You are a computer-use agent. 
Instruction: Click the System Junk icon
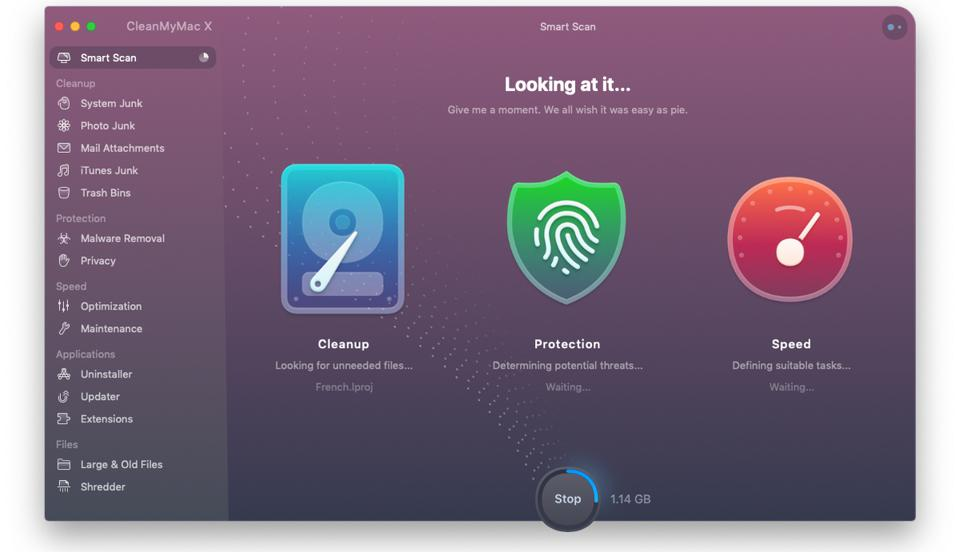click(64, 103)
